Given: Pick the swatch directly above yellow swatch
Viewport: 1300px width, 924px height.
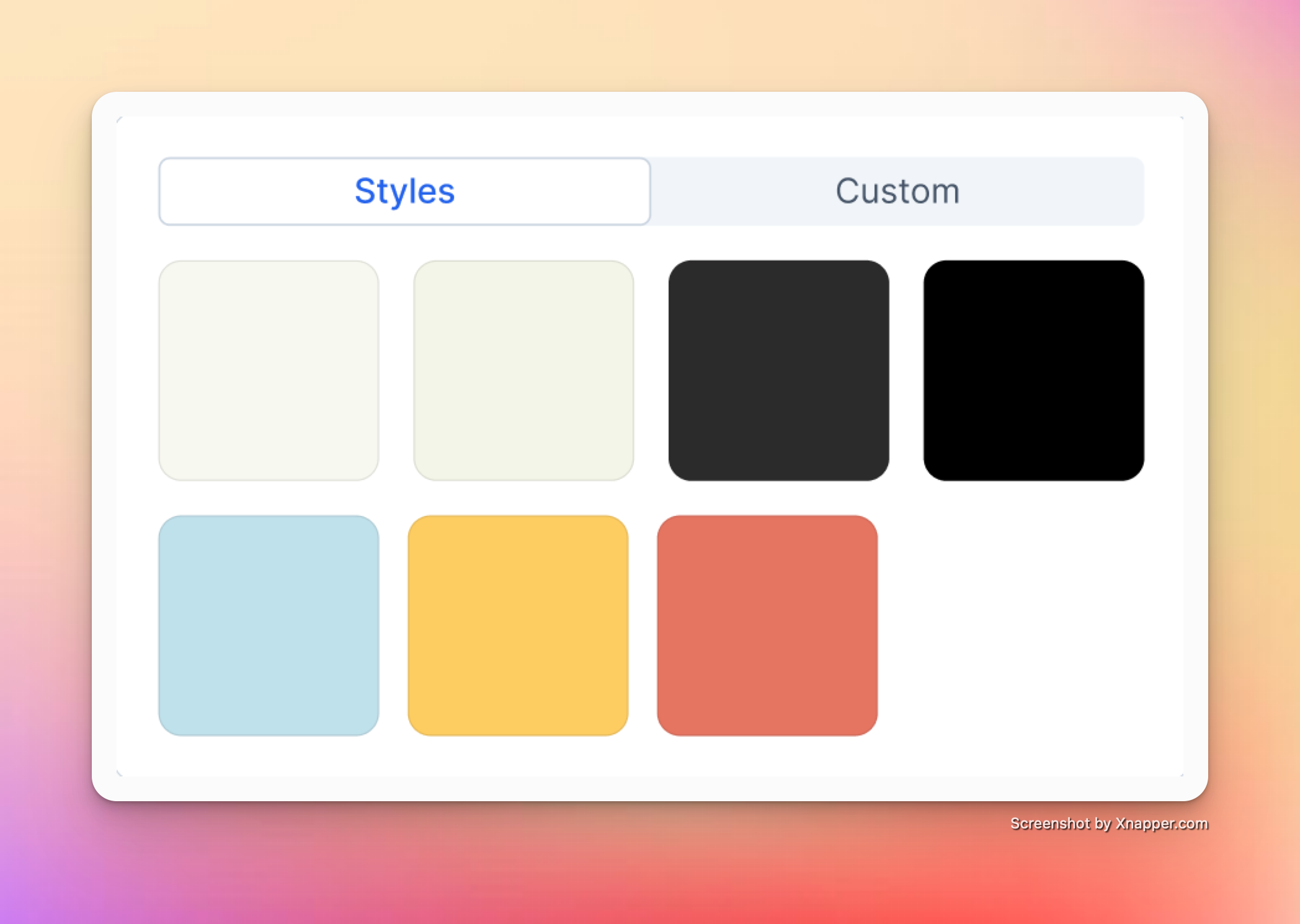Looking at the screenshot, I should 523,370.
